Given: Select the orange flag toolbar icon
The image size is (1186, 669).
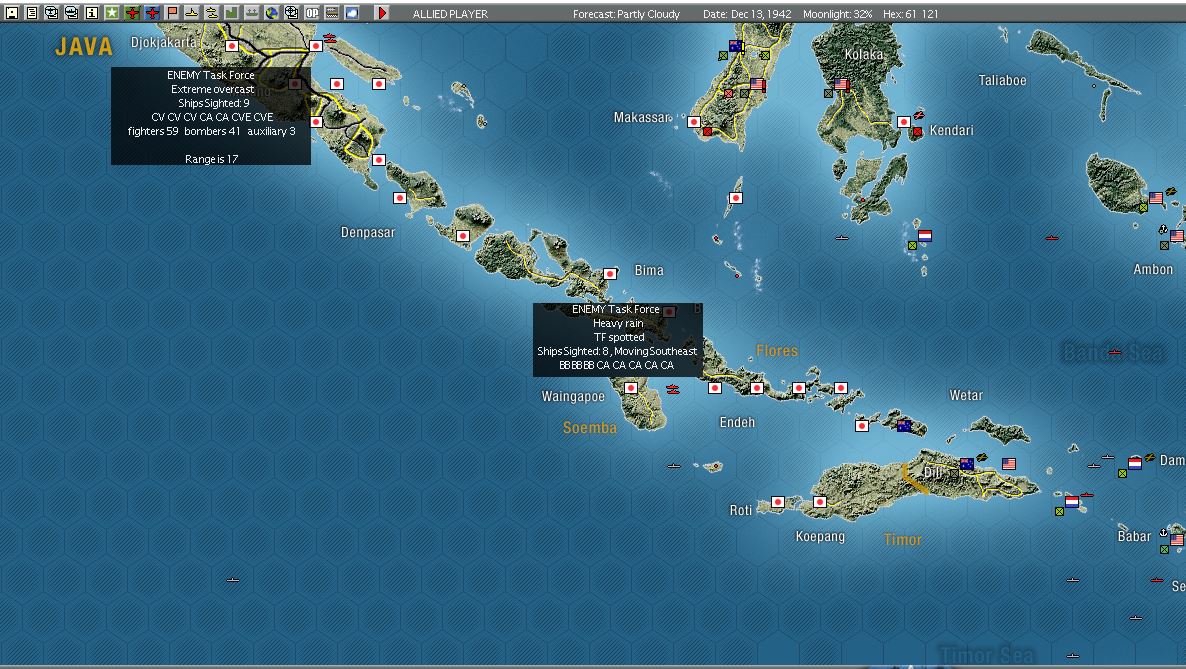Looking at the screenshot, I should (x=172, y=13).
